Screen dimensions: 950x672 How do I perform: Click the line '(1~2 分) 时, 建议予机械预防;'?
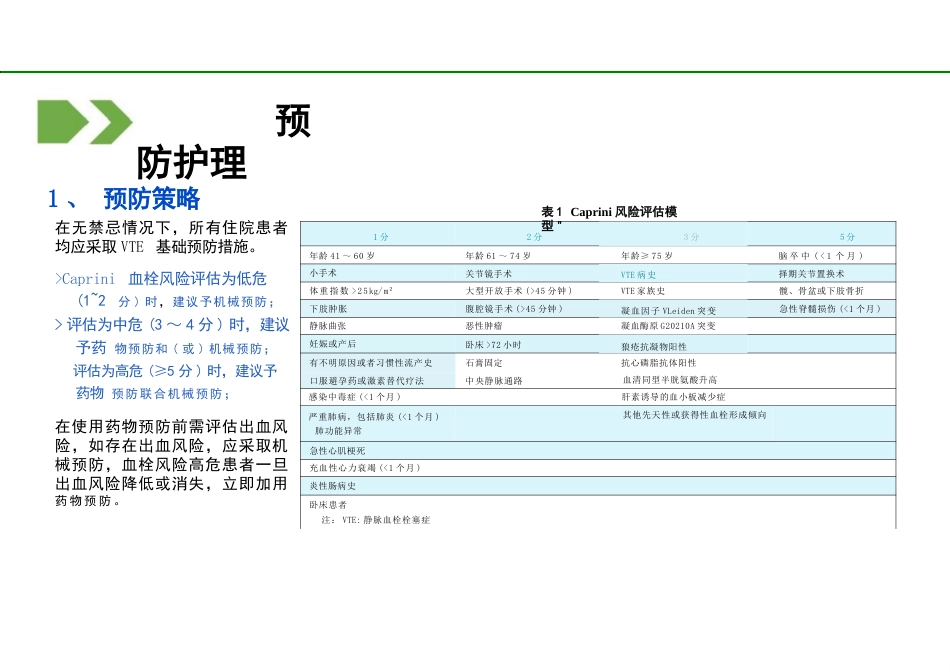[176, 301]
